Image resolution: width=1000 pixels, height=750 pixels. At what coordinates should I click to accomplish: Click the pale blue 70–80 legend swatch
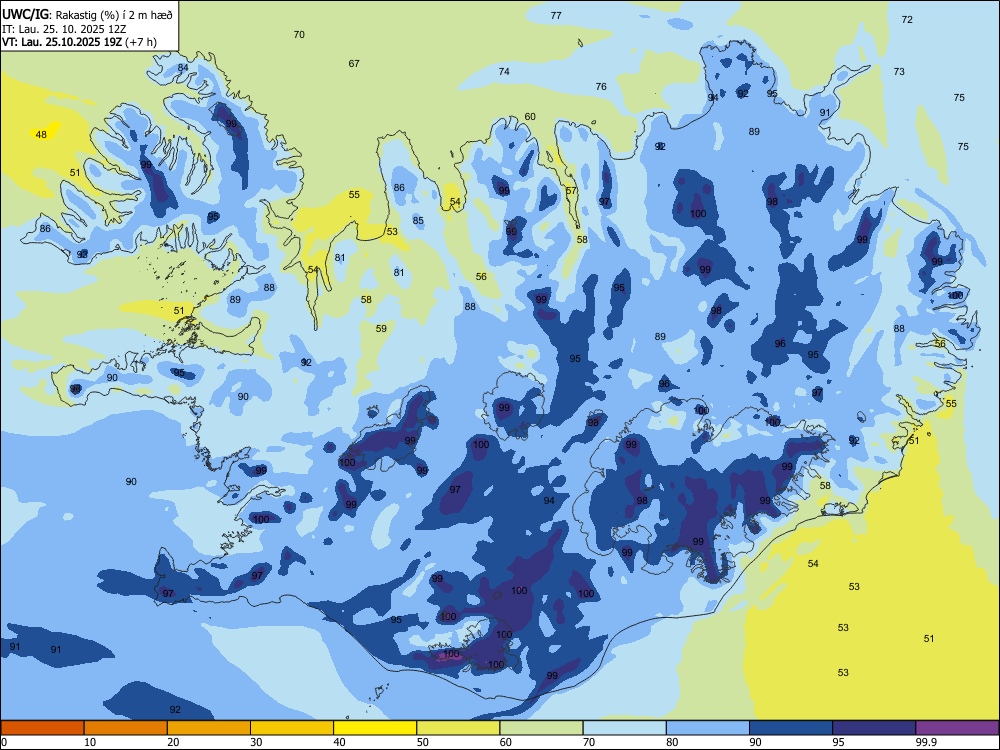pos(624,728)
